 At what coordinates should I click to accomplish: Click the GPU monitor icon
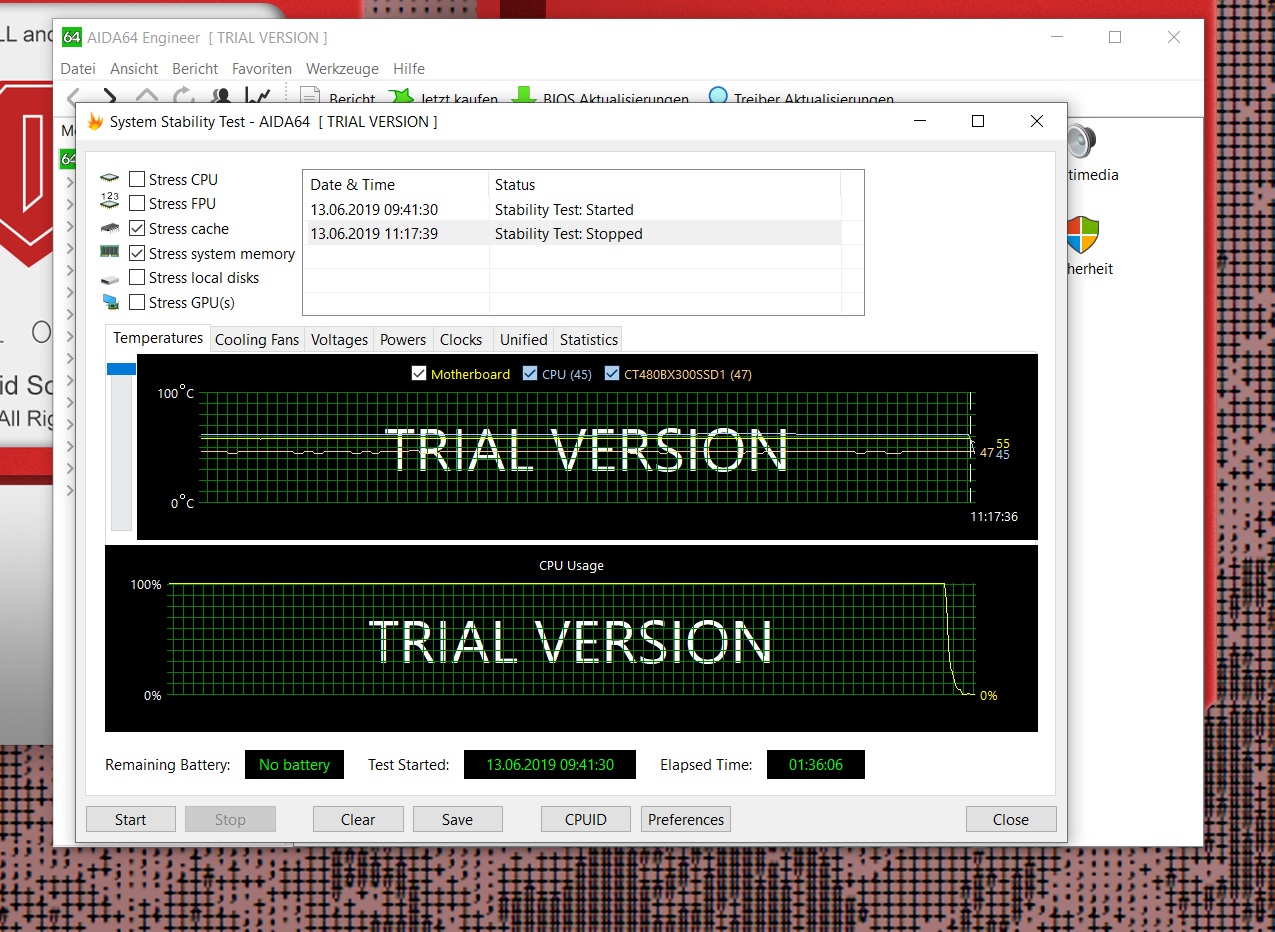pos(110,302)
